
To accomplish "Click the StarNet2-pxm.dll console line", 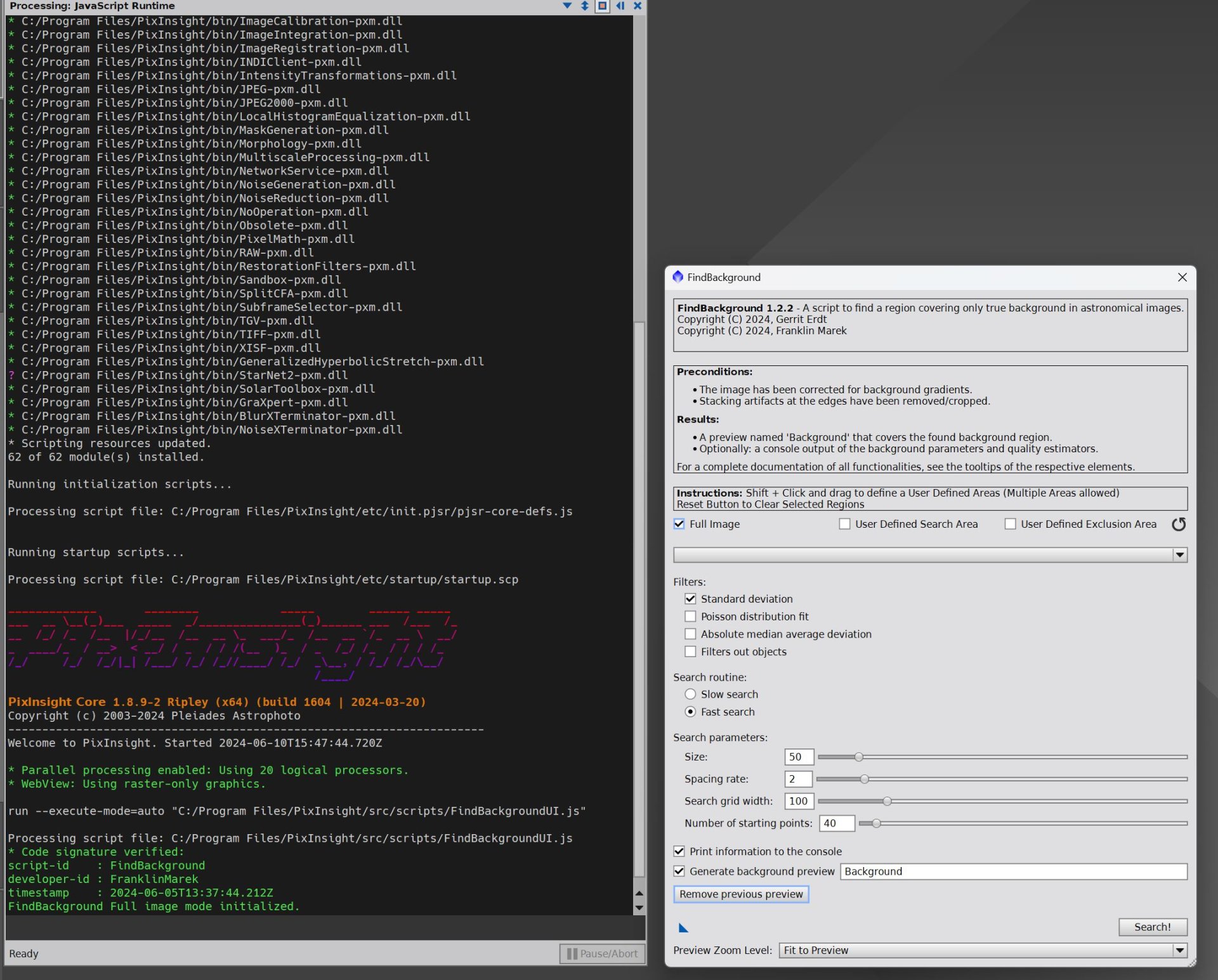I will pos(178,375).
